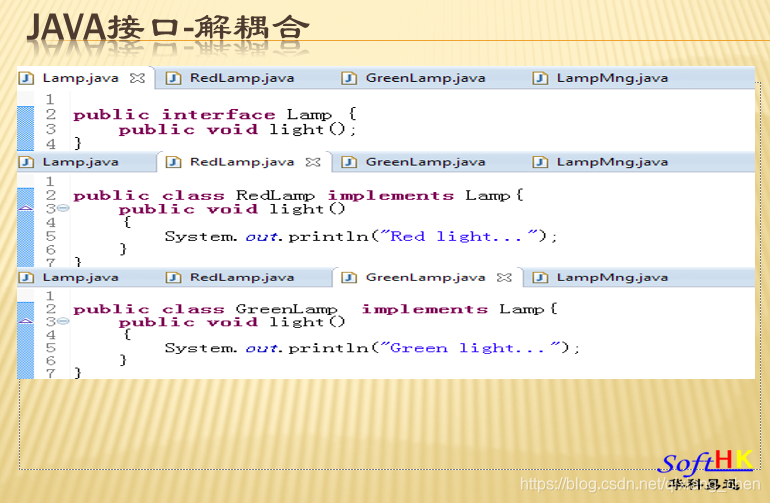The height and width of the screenshot is (503, 770).
Task: Click Java file icon of top RedLamp.java tab
Action: (173, 78)
